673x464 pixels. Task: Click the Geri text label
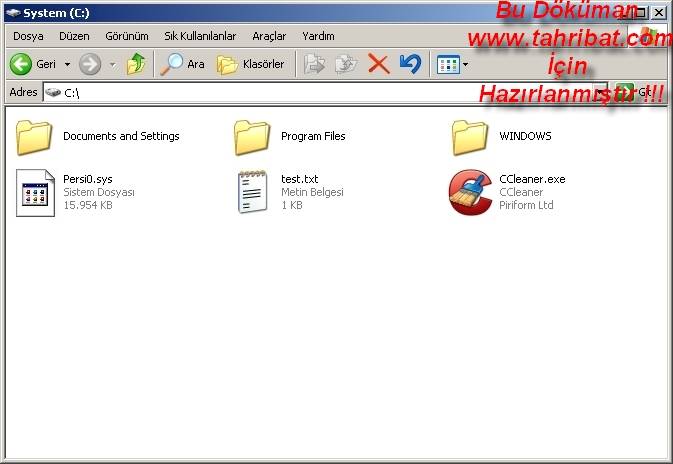coord(46,64)
